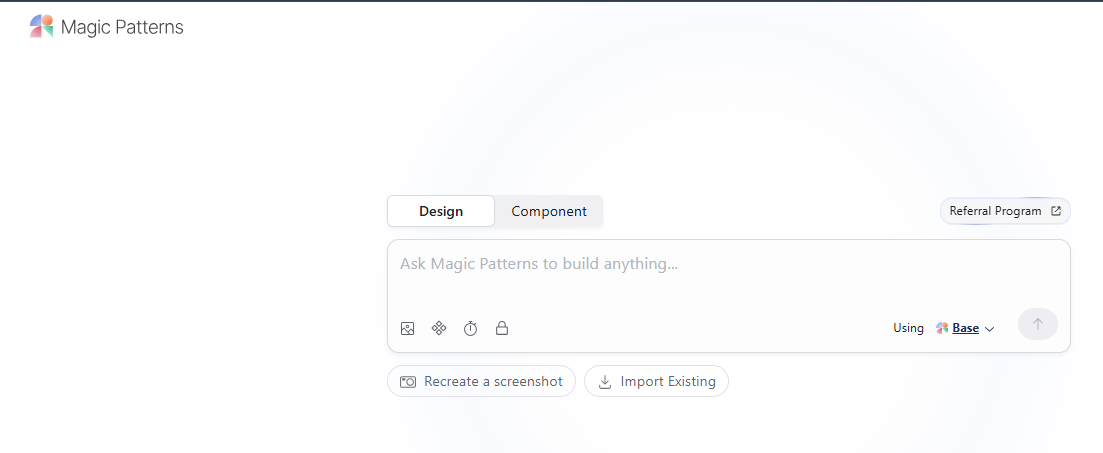
Task: Click the diamond components icon in prompt box
Action: click(439, 328)
